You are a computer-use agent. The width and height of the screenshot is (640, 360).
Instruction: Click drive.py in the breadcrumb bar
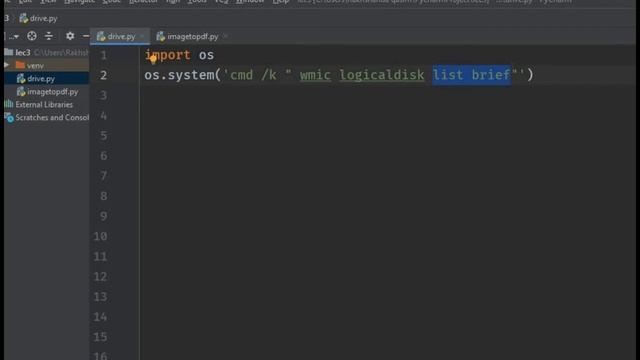(39, 18)
